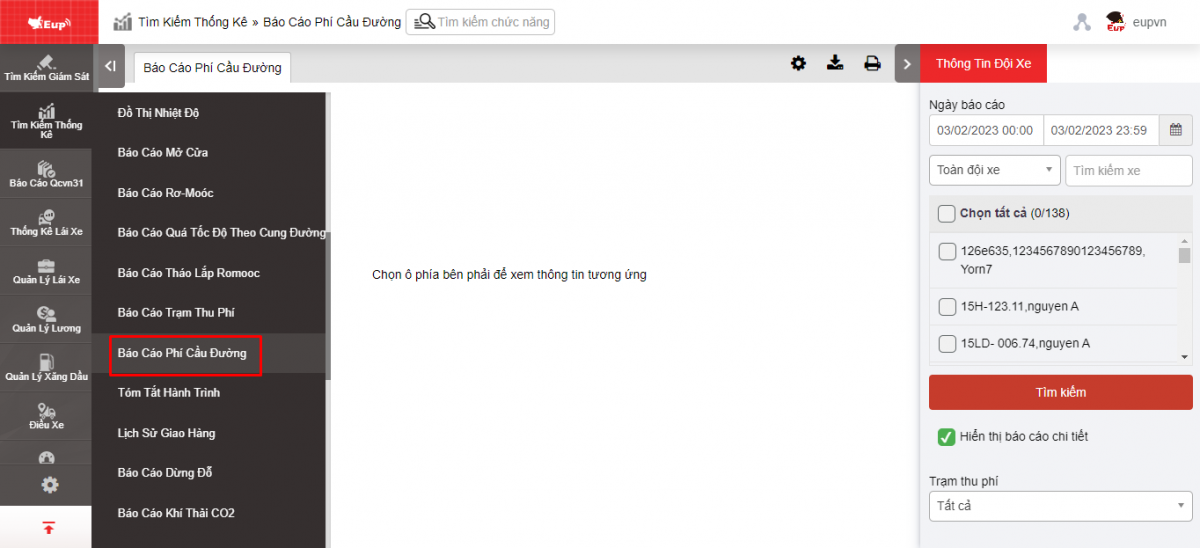Open Thống Kê Lái Xe sidebar section
Image resolution: width=1200 pixels, height=548 pixels.
46,222
